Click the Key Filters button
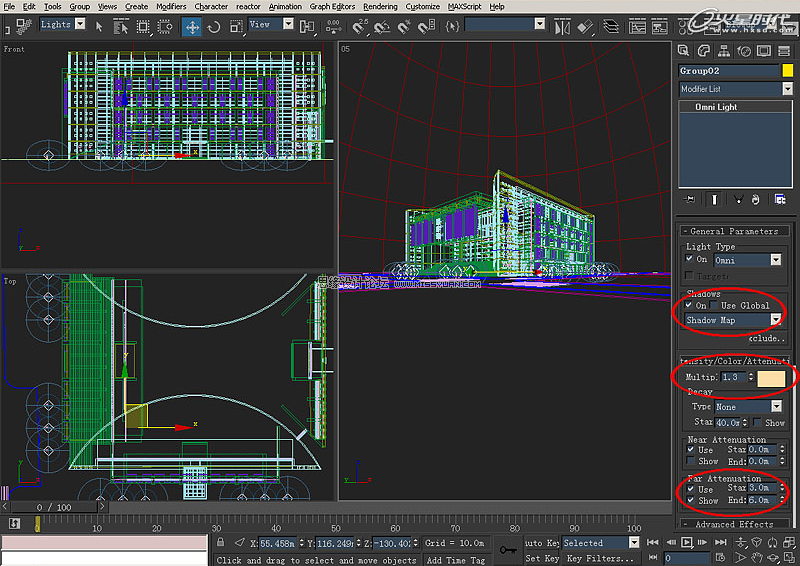 click(x=597, y=558)
